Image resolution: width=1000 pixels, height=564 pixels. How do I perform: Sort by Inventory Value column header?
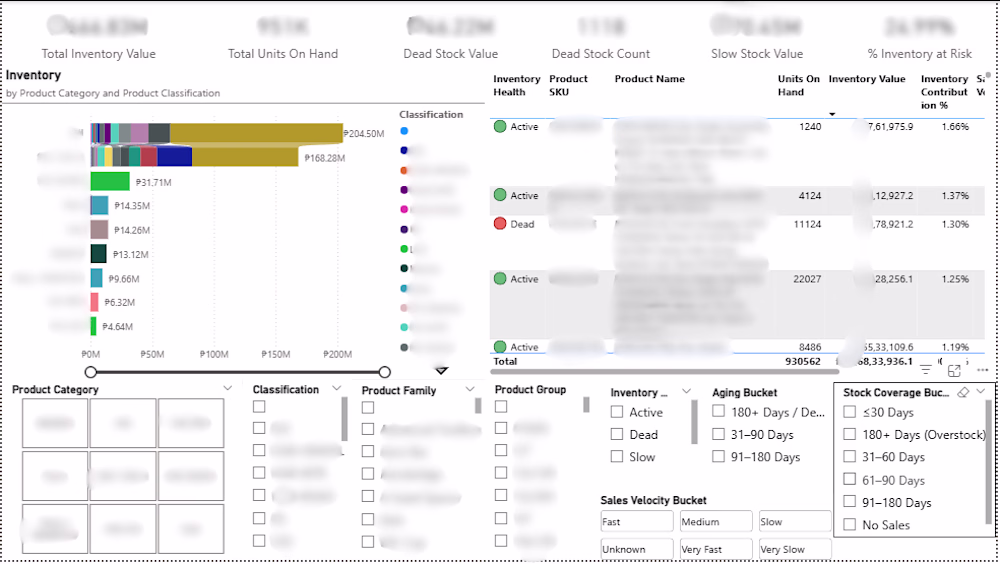pyautogui.click(x=867, y=79)
